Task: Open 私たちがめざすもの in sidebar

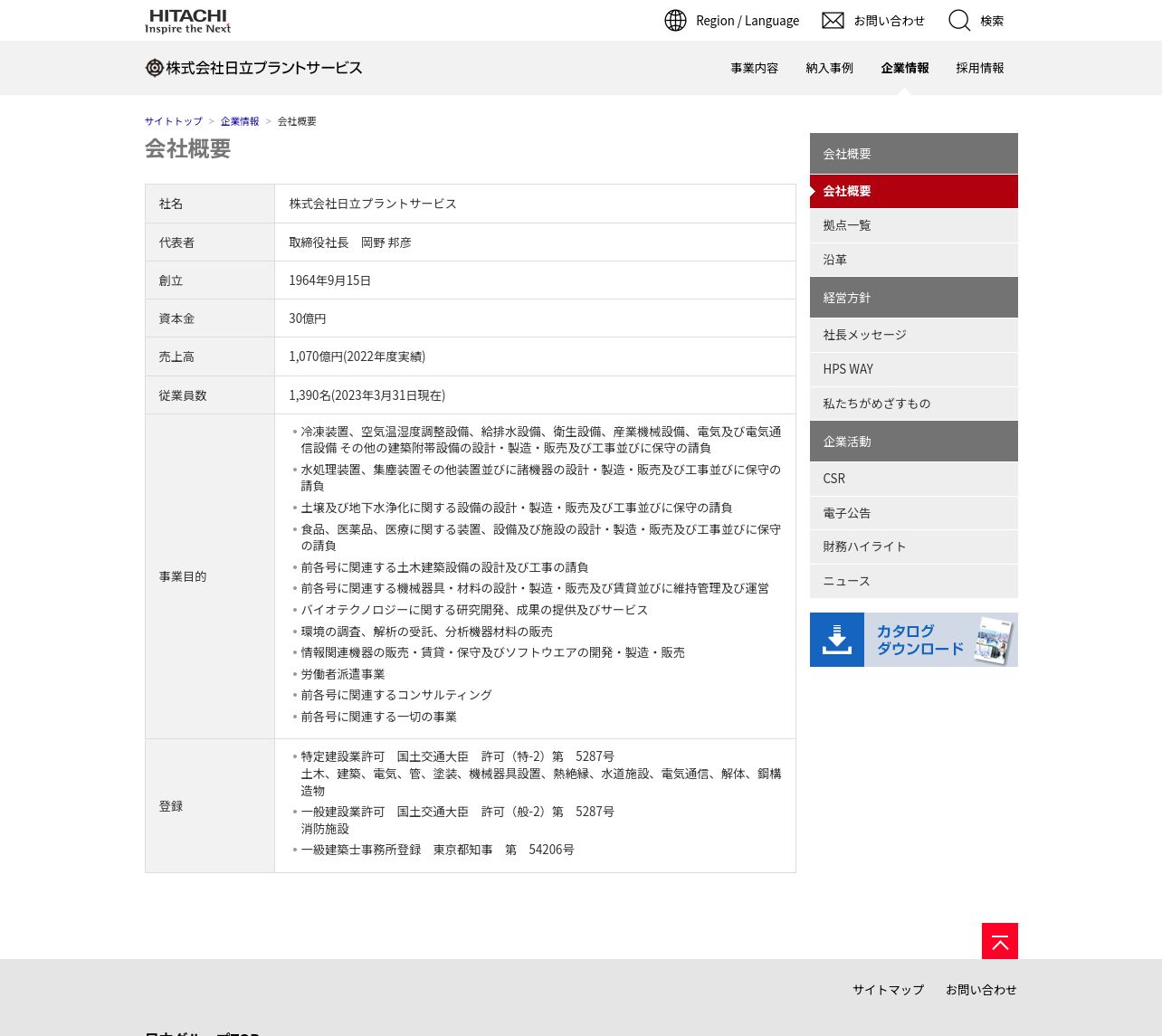Action: [x=914, y=404]
